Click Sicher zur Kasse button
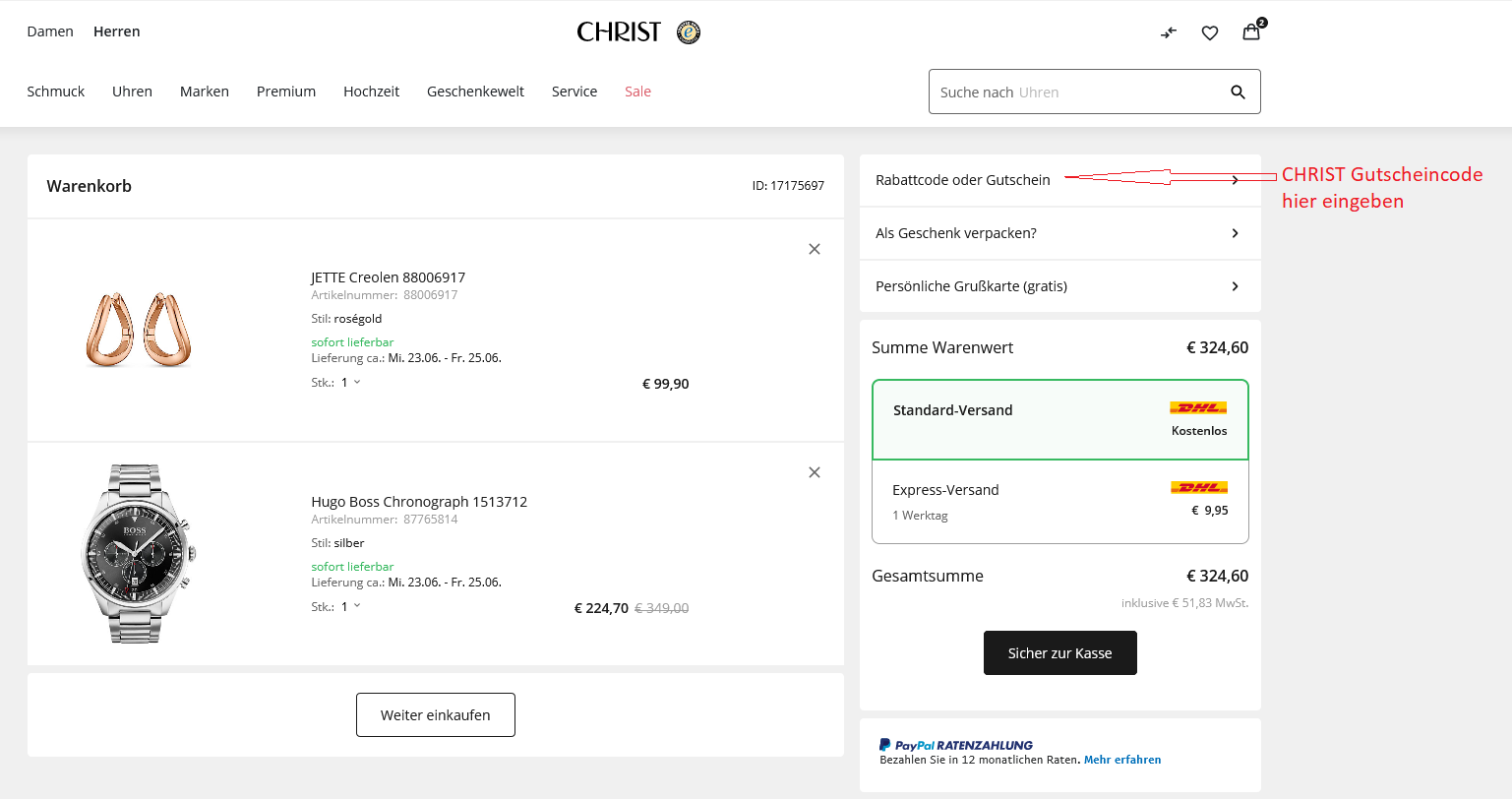The width and height of the screenshot is (1512, 799). 1059,652
